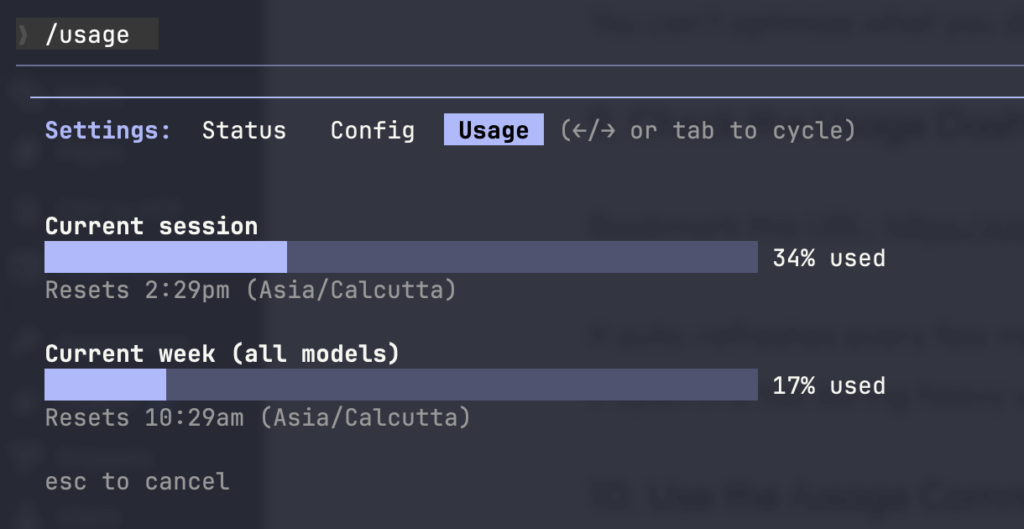The width and height of the screenshot is (1024, 529).
Task: Click the "Resets 2:29pm" session reset text
Action: (250, 290)
